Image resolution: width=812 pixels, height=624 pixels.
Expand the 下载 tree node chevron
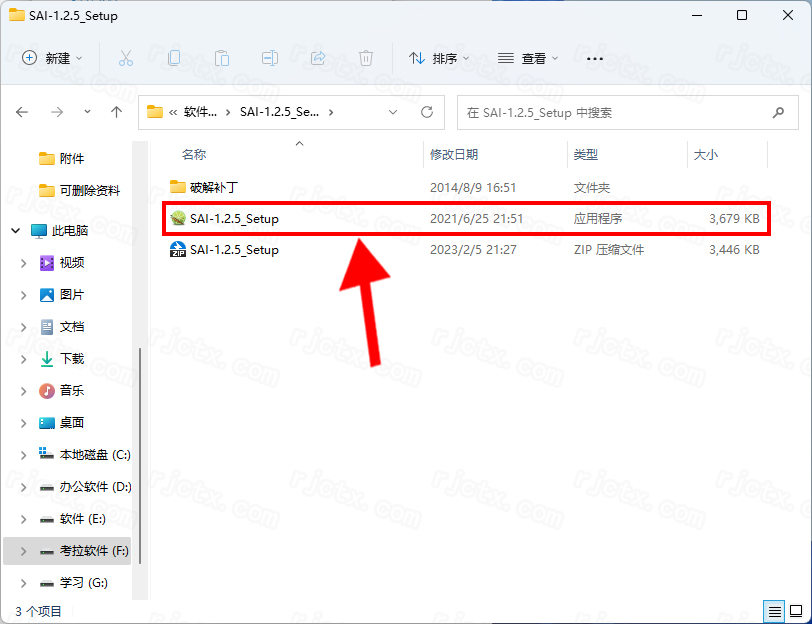click(x=24, y=358)
